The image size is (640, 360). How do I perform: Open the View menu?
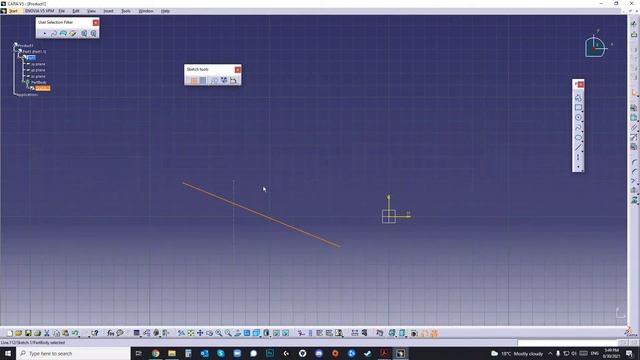tap(91, 11)
